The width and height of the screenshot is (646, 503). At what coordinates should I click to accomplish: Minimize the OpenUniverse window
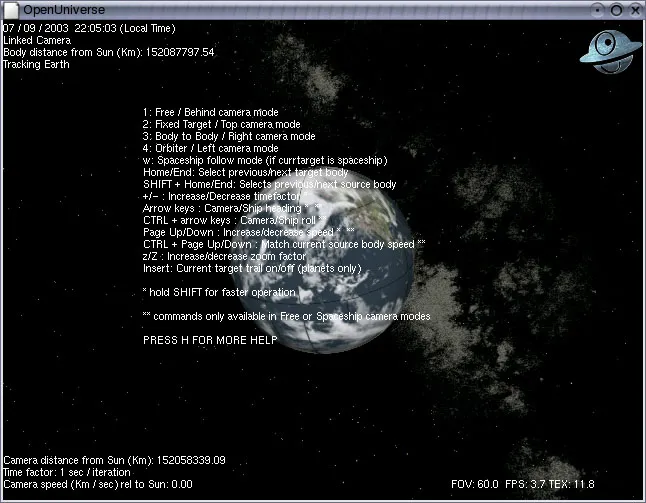coord(597,10)
